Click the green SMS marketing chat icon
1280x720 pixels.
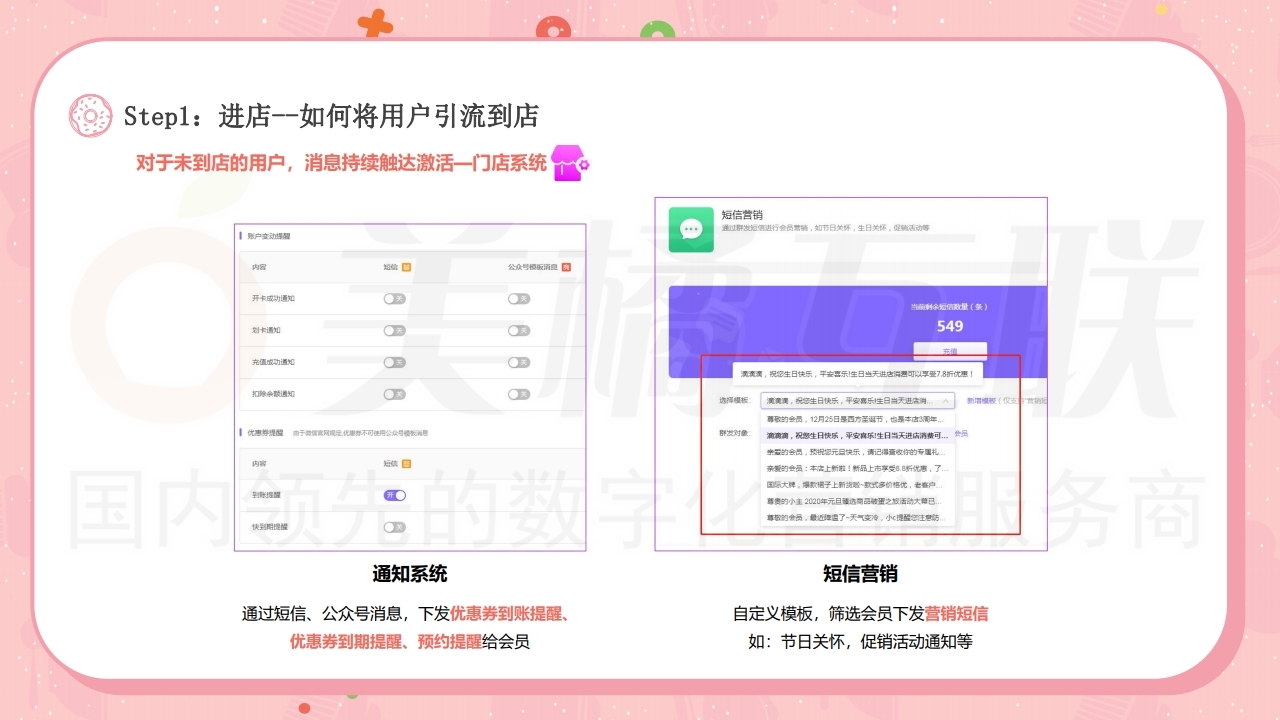click(x=691, y=230)
